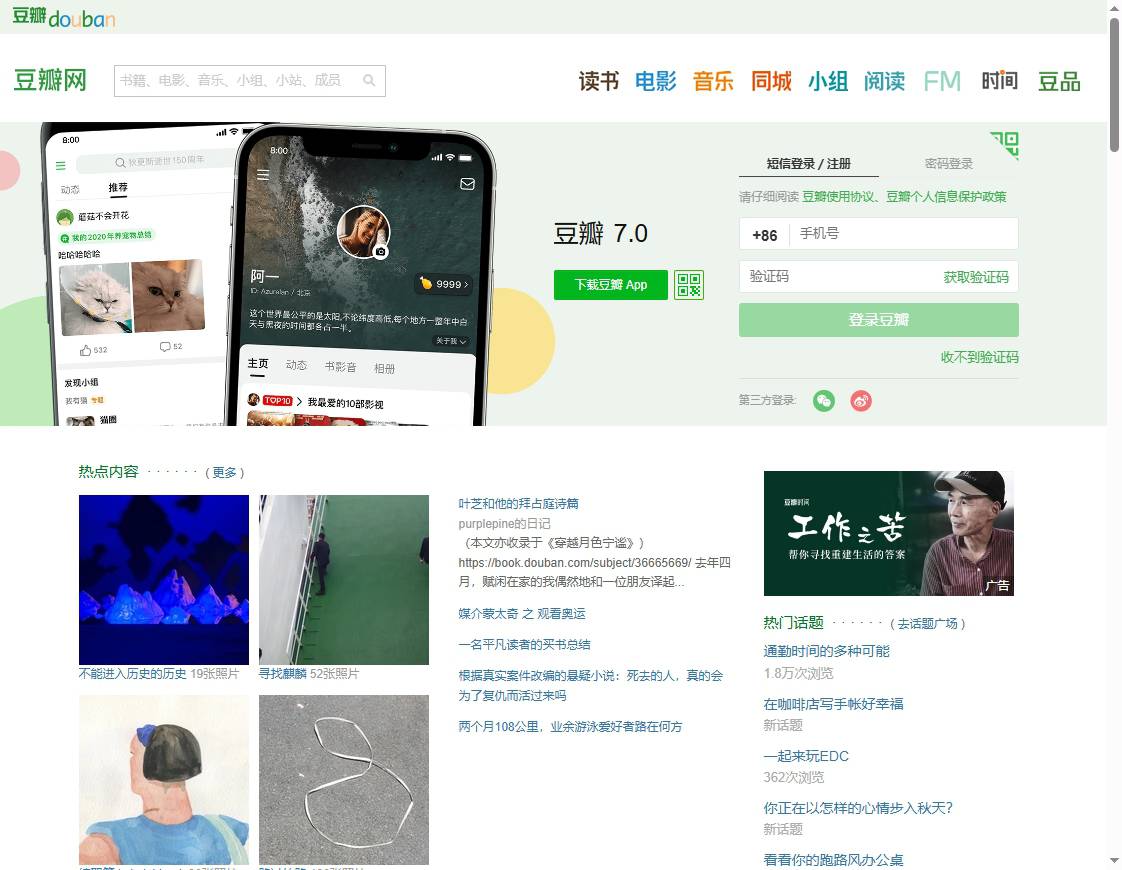Viewport: 1122px width, 870px height.
Task: Open the 豆瓣个人信息保护政策 link
Action: 946,197
